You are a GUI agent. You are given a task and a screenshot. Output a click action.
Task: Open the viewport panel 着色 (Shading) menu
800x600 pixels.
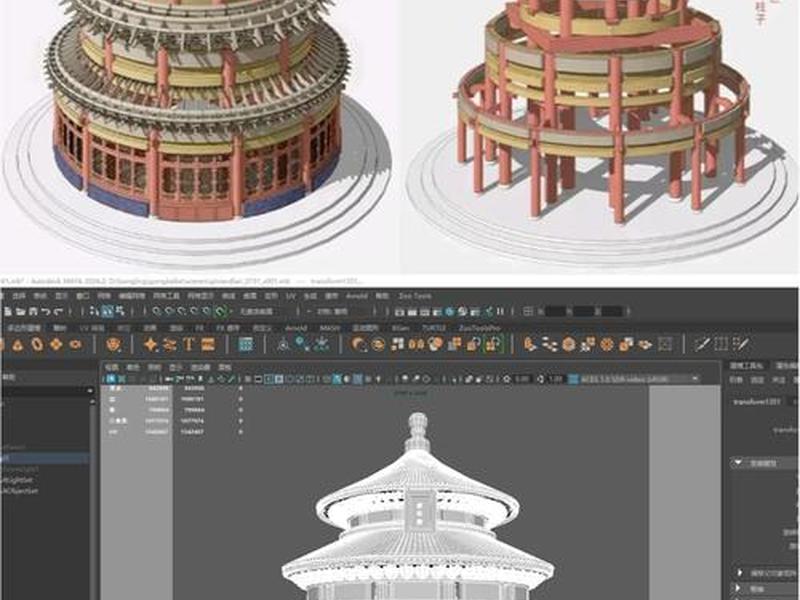tap(133, 367)
